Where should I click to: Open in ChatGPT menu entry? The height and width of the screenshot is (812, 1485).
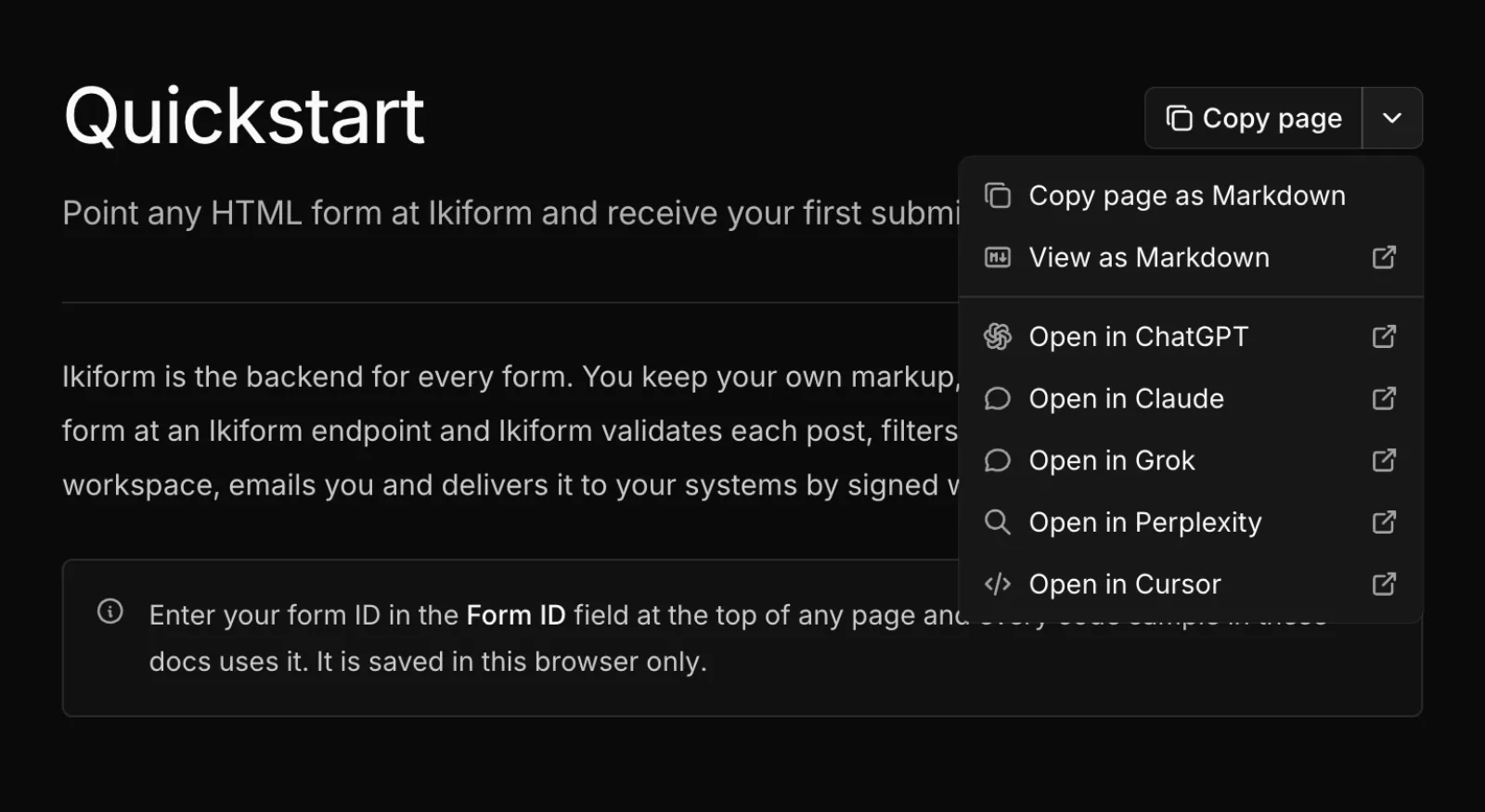[1191, 336]
